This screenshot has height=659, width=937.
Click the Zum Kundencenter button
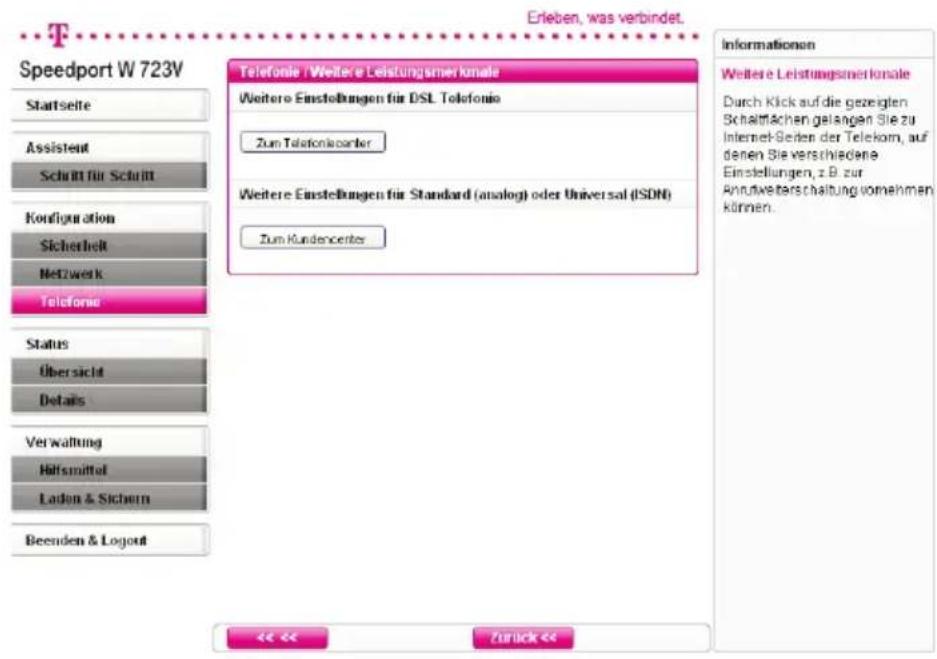[x=313, y=238]
